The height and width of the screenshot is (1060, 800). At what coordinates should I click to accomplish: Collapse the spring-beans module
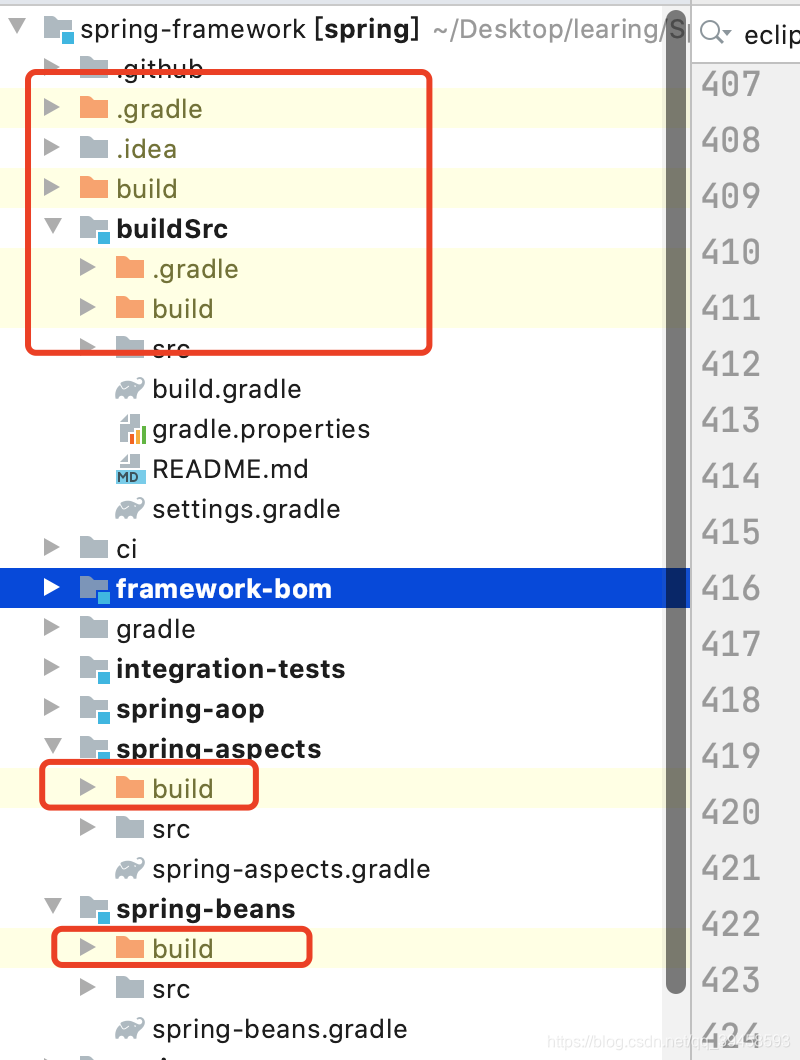pos(53,907)
